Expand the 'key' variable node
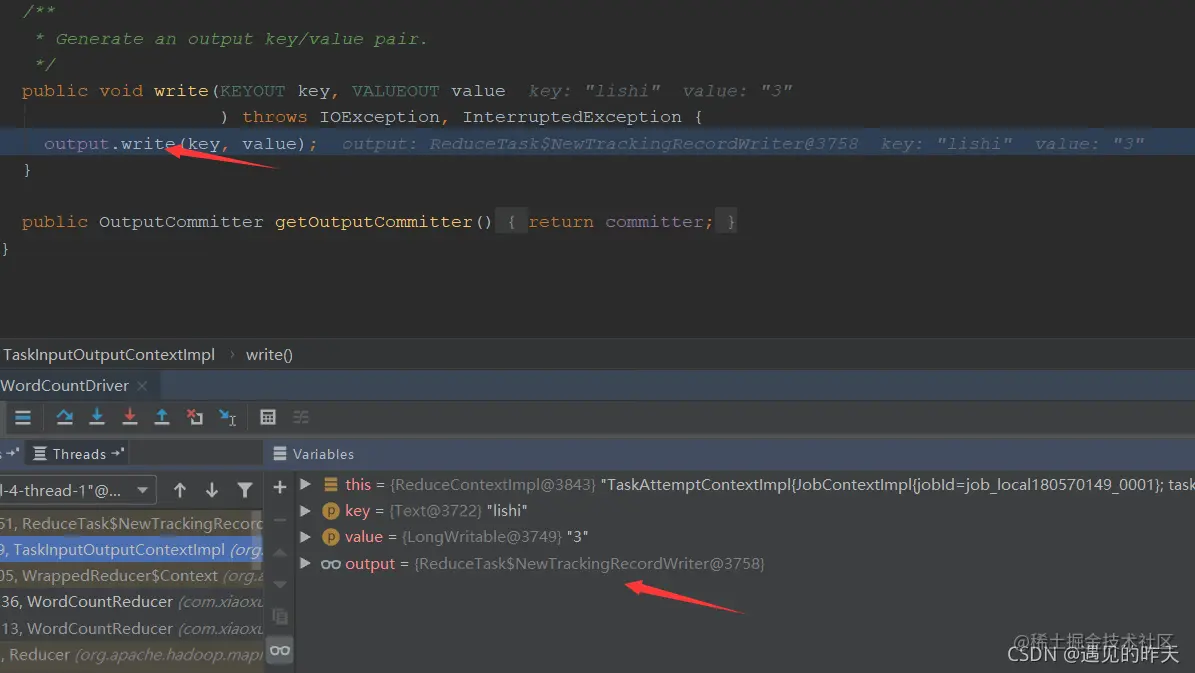Viewport: 1195px width, 673px height. coord(306,511)
